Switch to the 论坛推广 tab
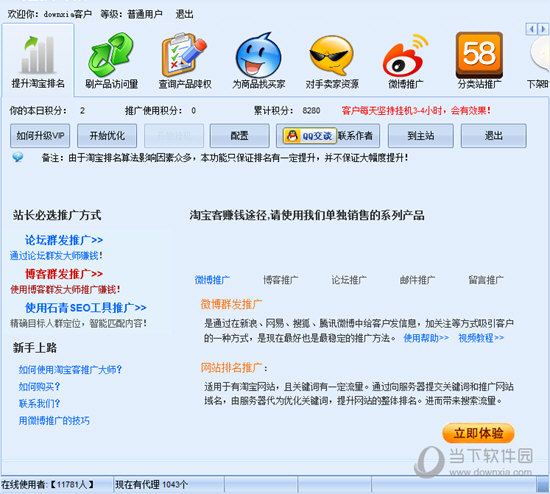Screen dimensions: 550x494 coord(349,280)
